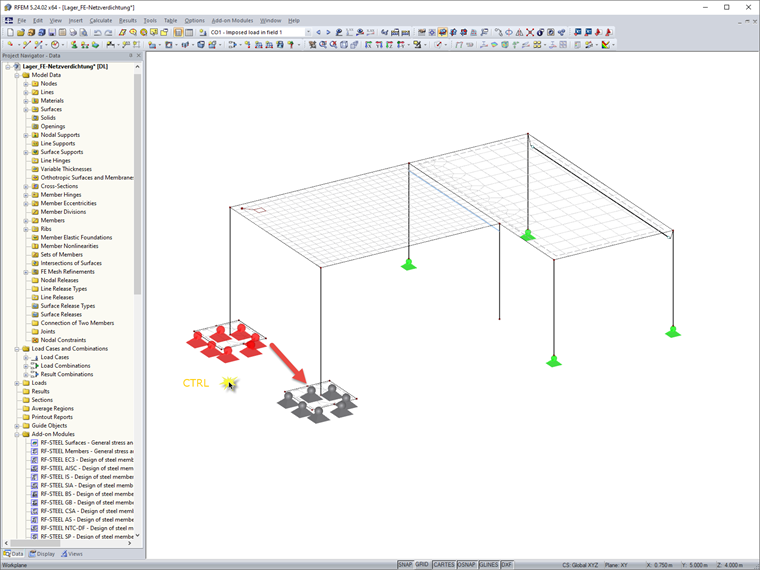Switch to the Display tab

click(42, 554)
